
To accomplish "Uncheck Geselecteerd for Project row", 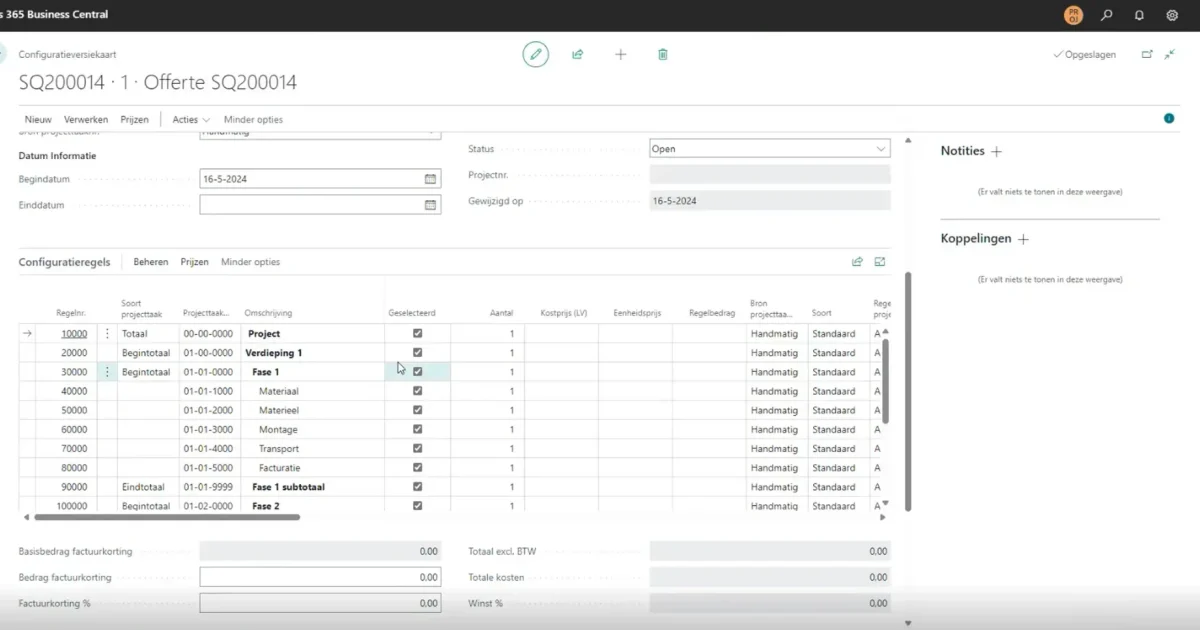I will 417,334.
